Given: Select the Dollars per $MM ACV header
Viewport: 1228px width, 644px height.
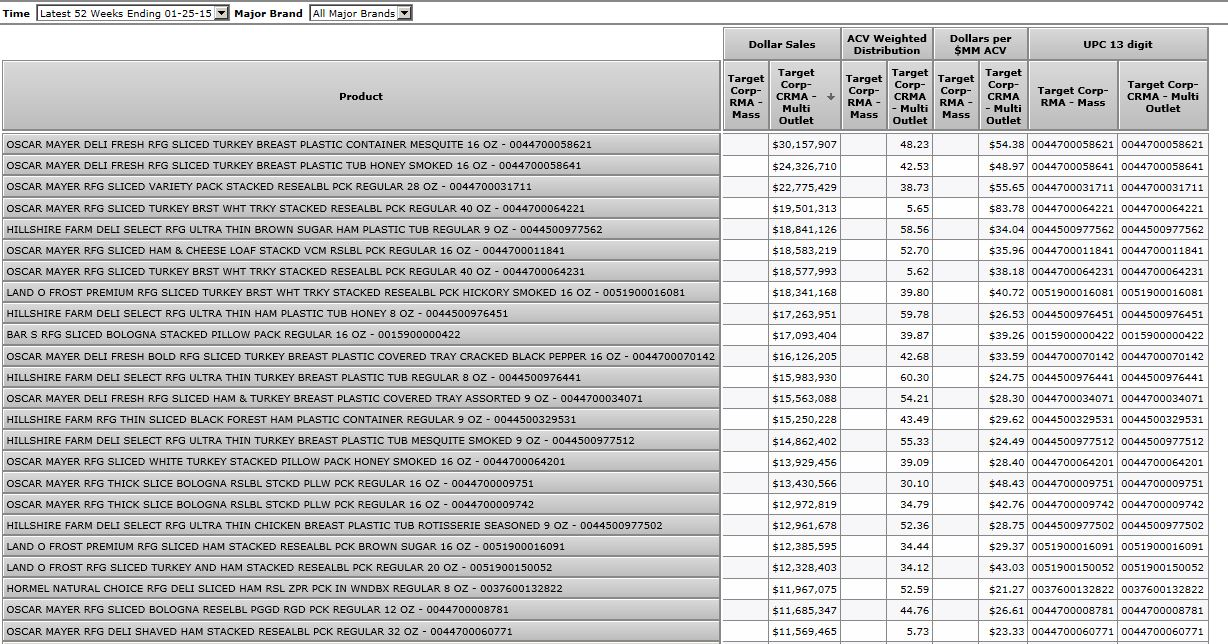Looking at the screenshot, I should (x=980, y=44).
